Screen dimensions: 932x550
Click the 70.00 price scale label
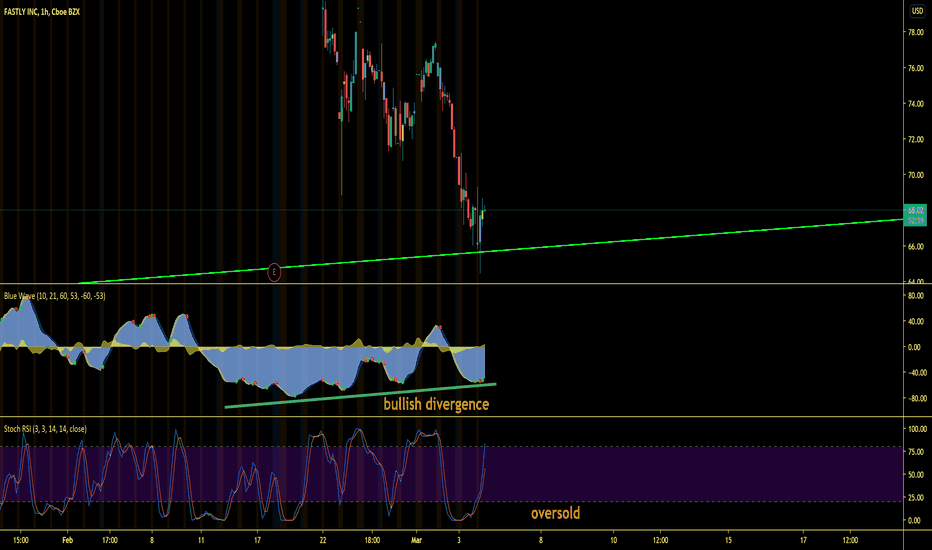(916, 175)
